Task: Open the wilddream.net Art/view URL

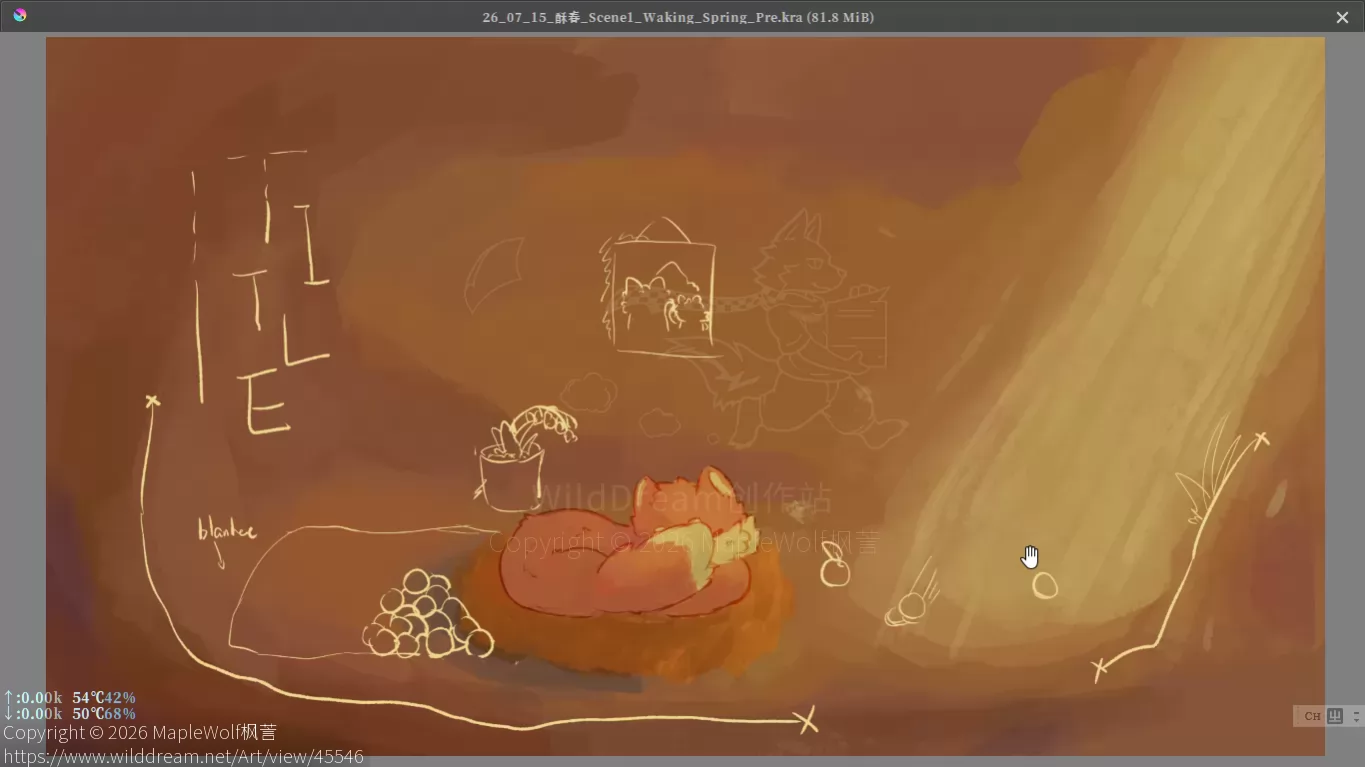Action: pos(184,757)
